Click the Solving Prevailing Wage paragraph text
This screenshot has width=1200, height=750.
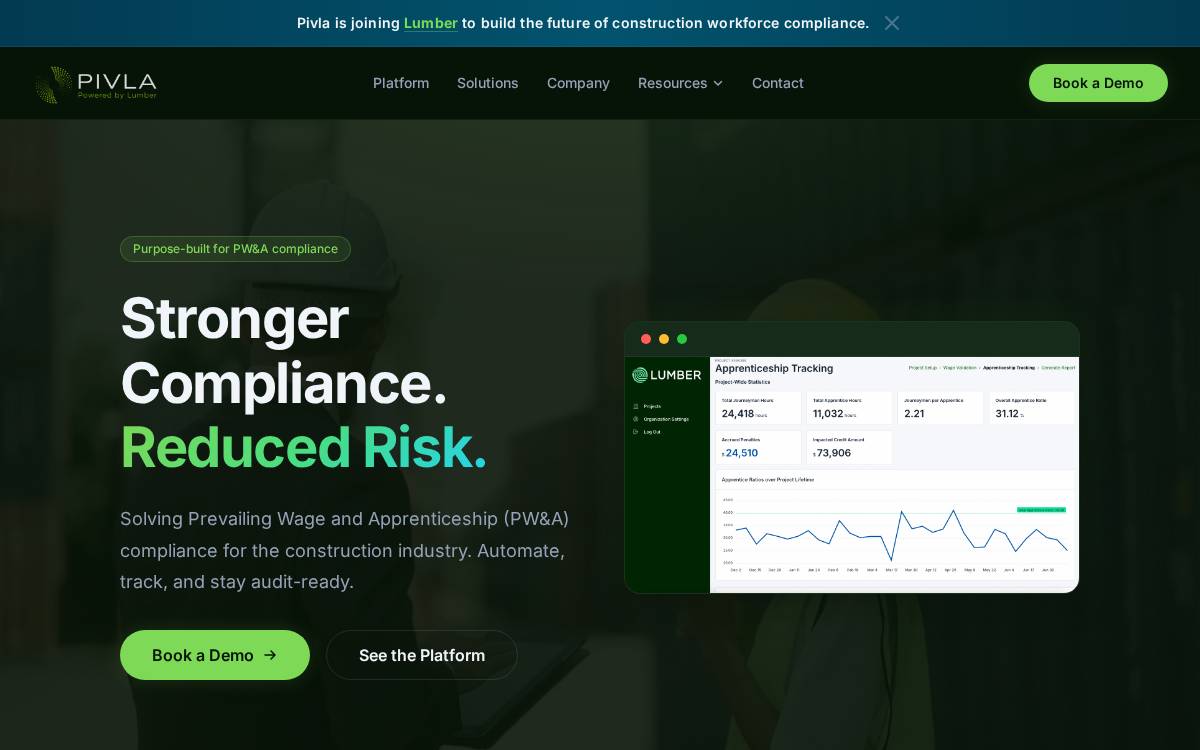point(345,550)
